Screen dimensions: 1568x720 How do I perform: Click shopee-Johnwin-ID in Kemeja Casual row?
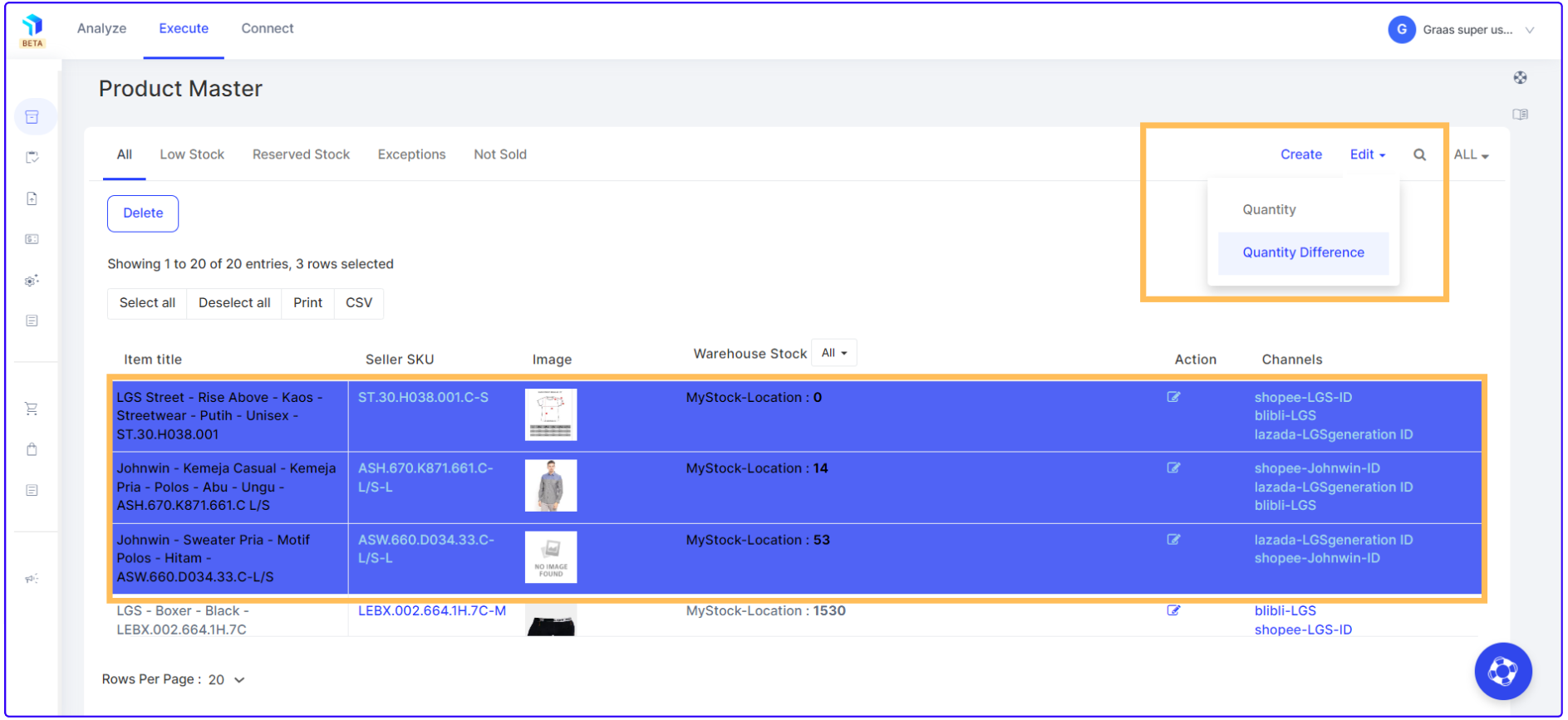tap(1317, 468)
